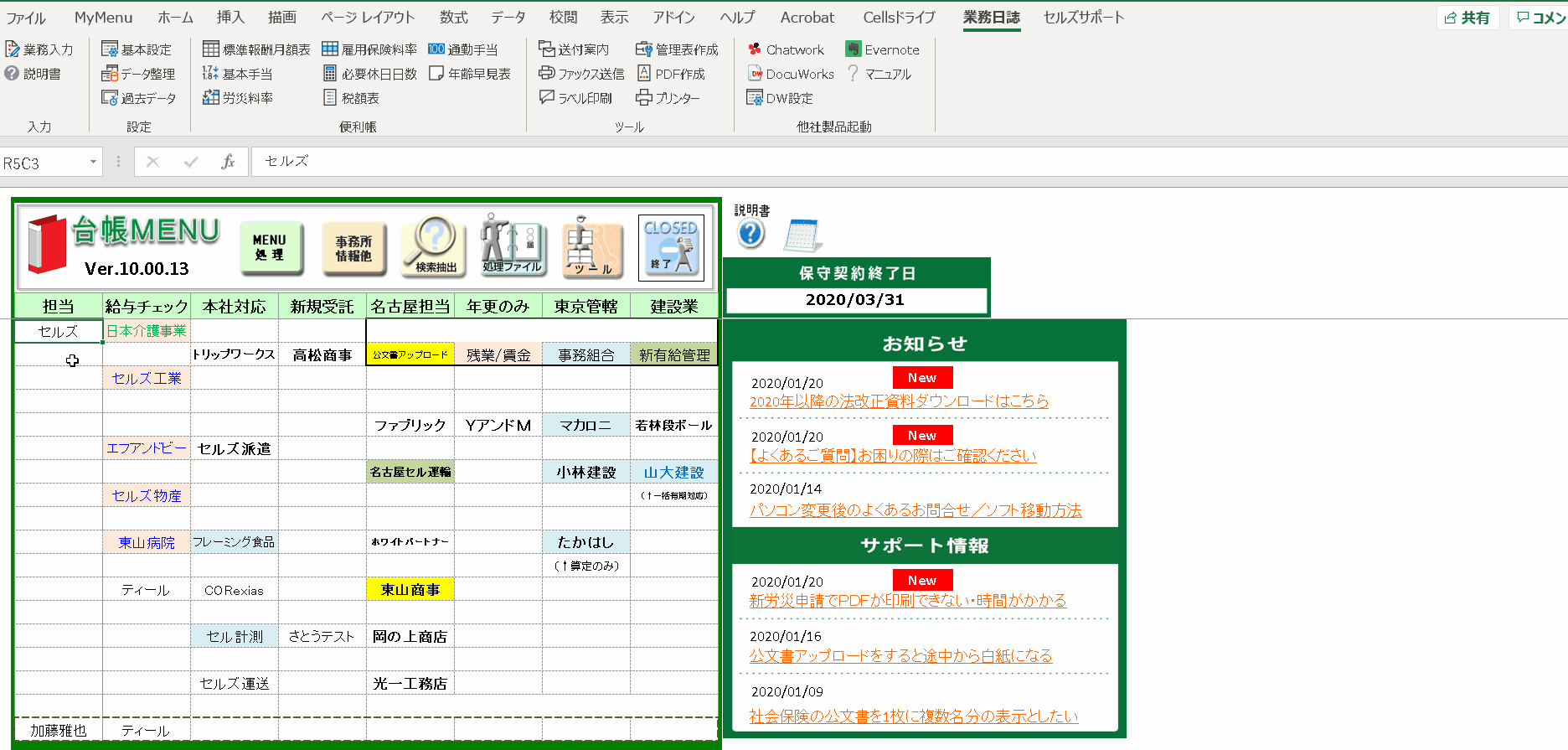The height and width of the screenshot is (750, 1568).
Task: Open 社会保険の公文書複数名分 link
Action: [914, 716]
